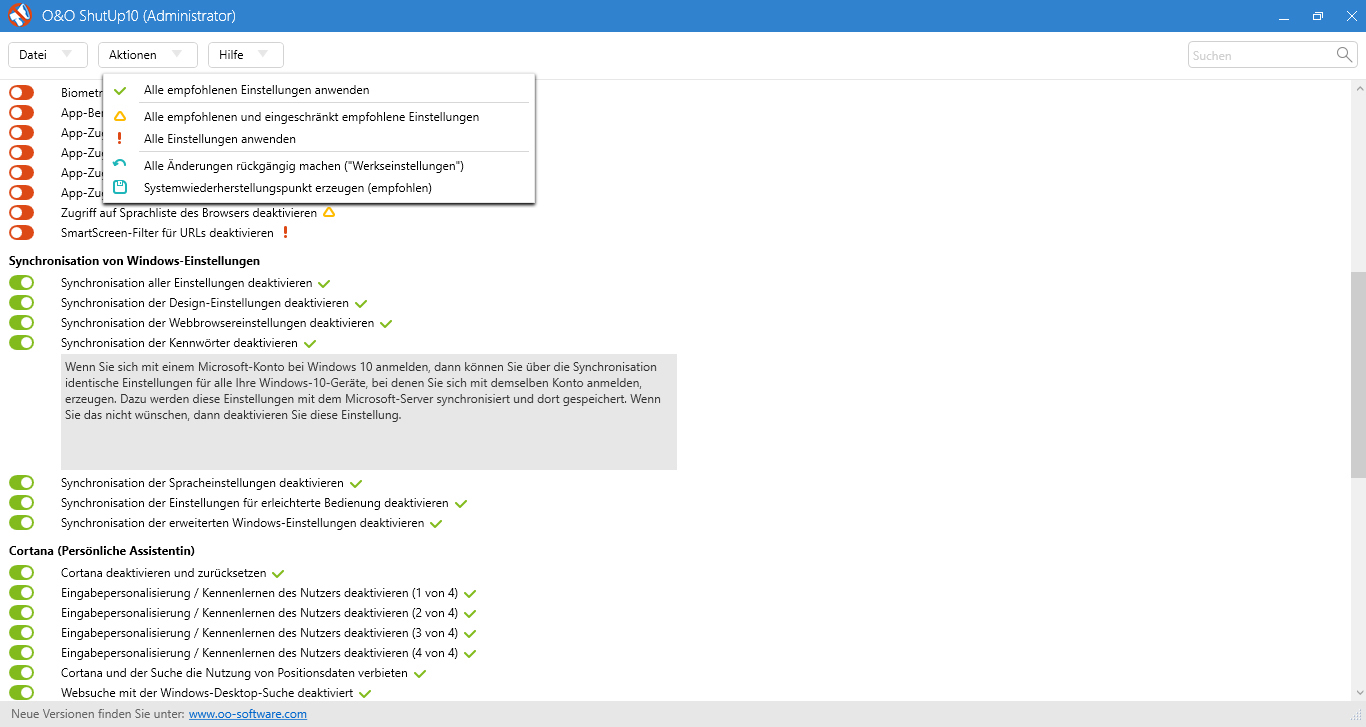The height and width of the screenshot is (727, 1366).
Task: Switch off Synchronisation der Design-Einstellungen toggle
Action: 21,302
